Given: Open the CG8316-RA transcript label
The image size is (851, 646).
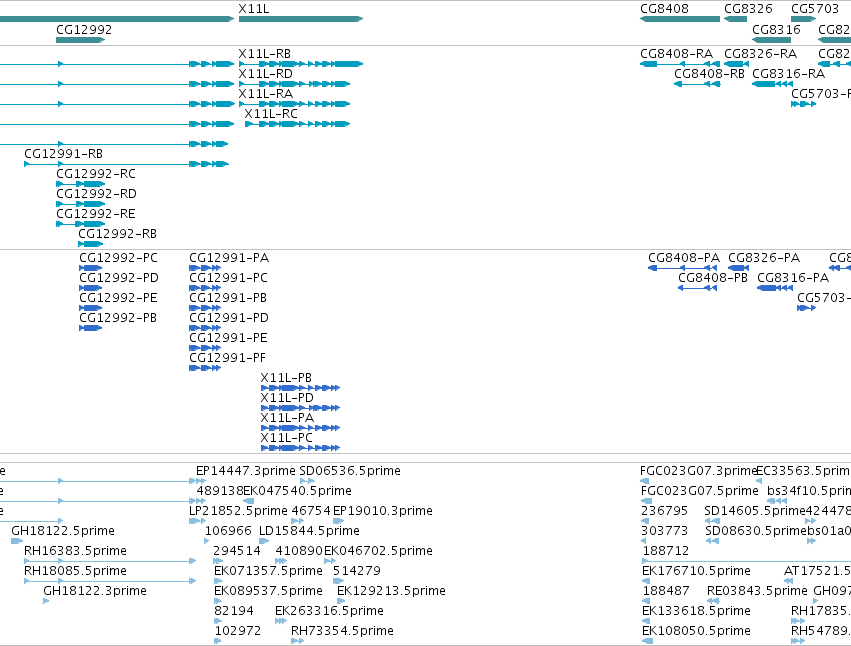Looking at the screenshot, I should click(x=789, y=73).
